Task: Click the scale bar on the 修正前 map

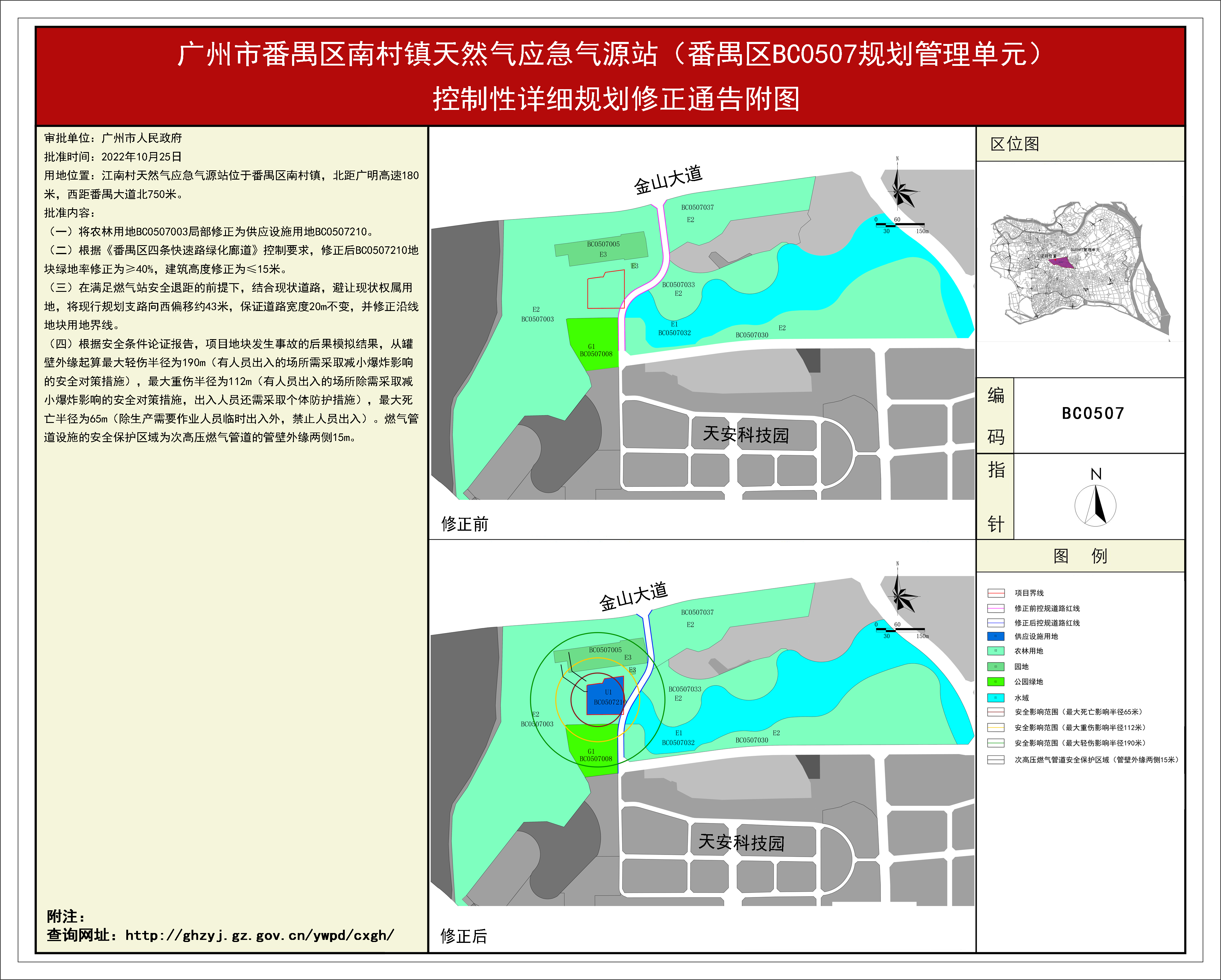Action: (900, 225)
